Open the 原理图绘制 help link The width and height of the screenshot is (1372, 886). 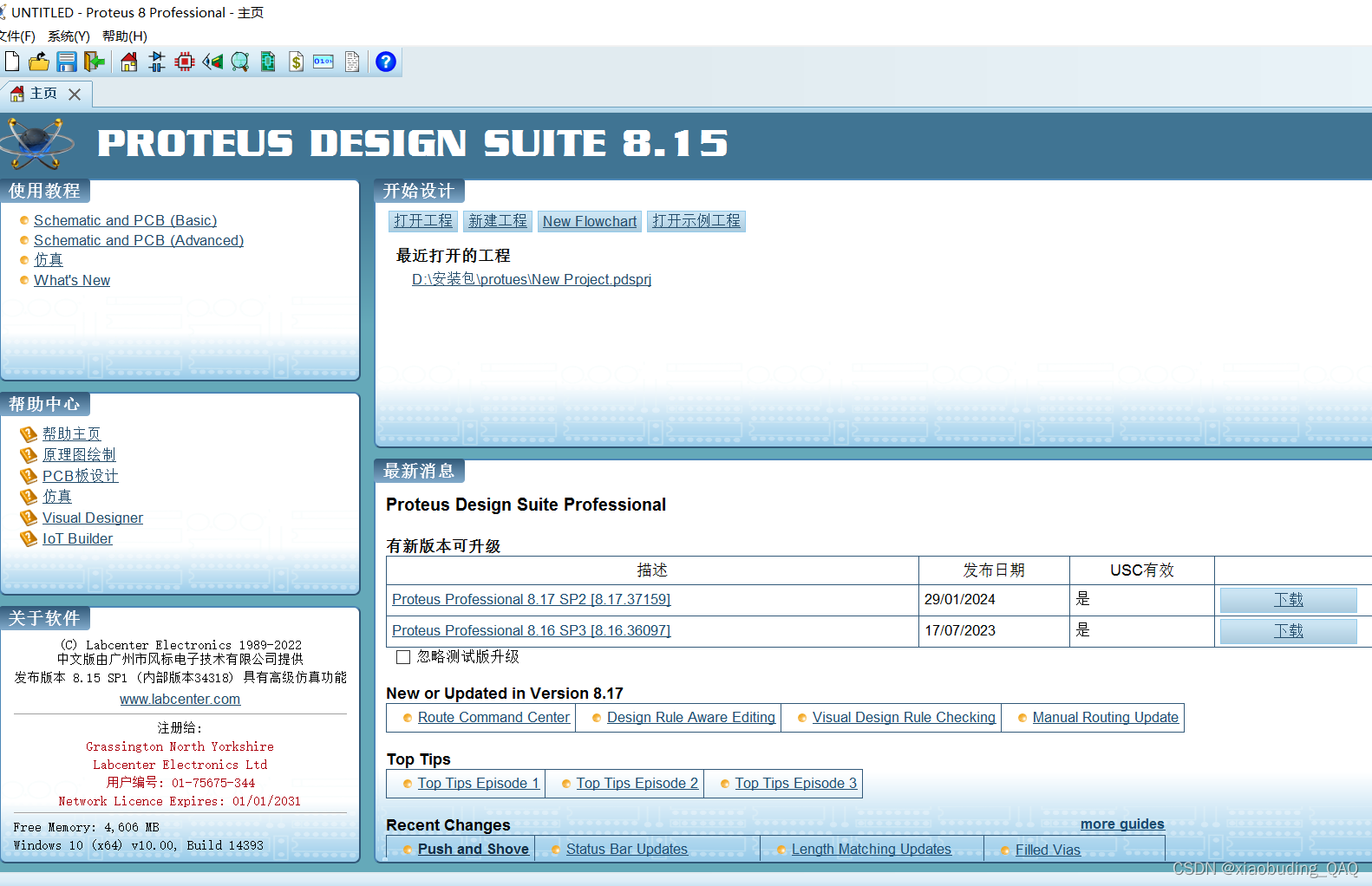tap(79, 454)
